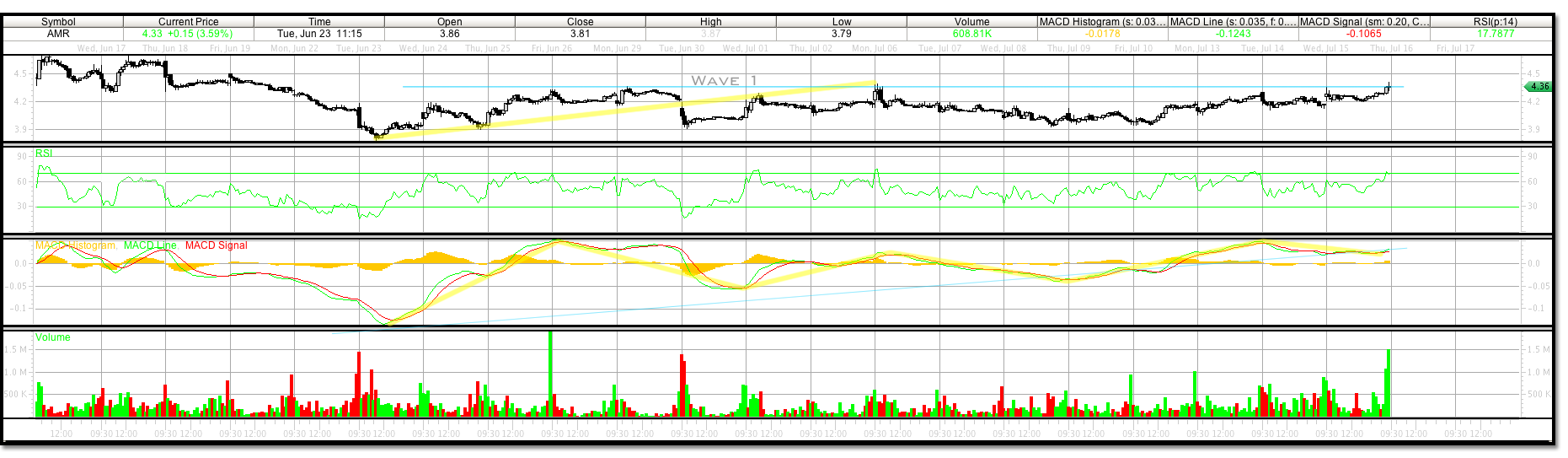Click the Mon, Jul 06 date marker
The width and height of the screenshot is (1568, 458).
(x=875, y=49)
